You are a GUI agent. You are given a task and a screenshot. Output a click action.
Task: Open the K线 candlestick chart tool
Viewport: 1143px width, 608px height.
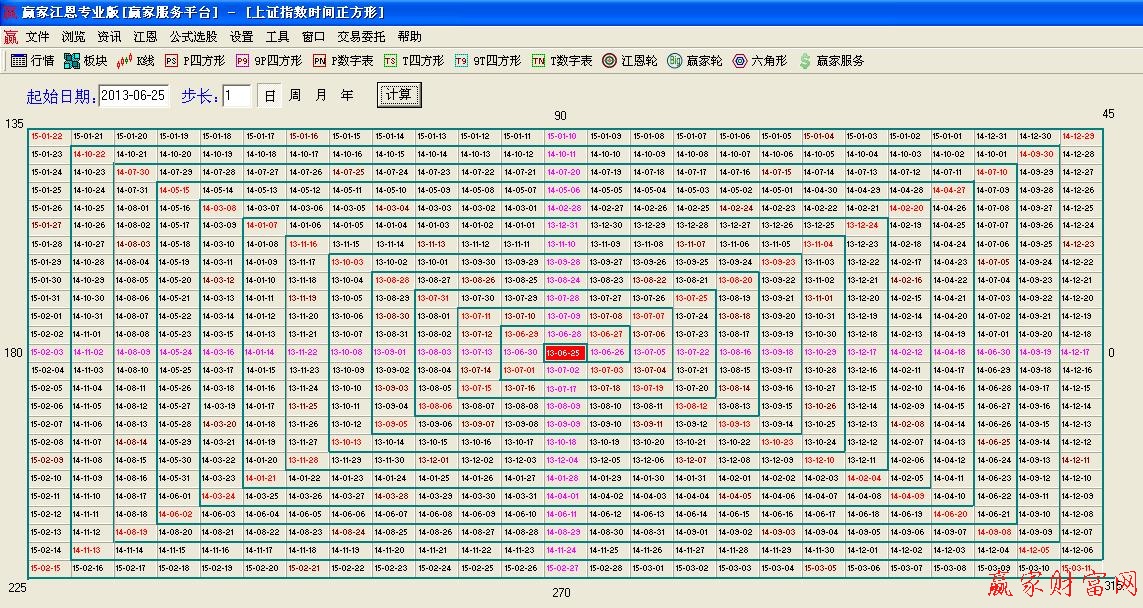click(x=140, y=60)
